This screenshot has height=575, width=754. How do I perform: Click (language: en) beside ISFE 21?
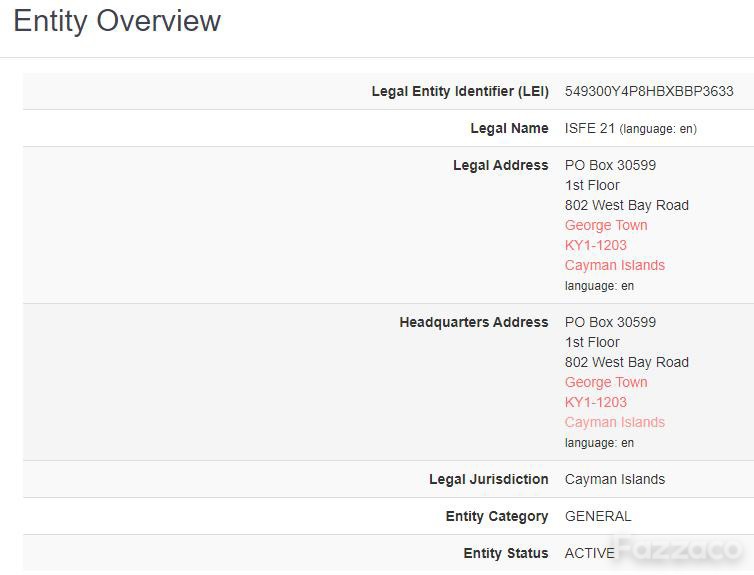pos(658,129)
